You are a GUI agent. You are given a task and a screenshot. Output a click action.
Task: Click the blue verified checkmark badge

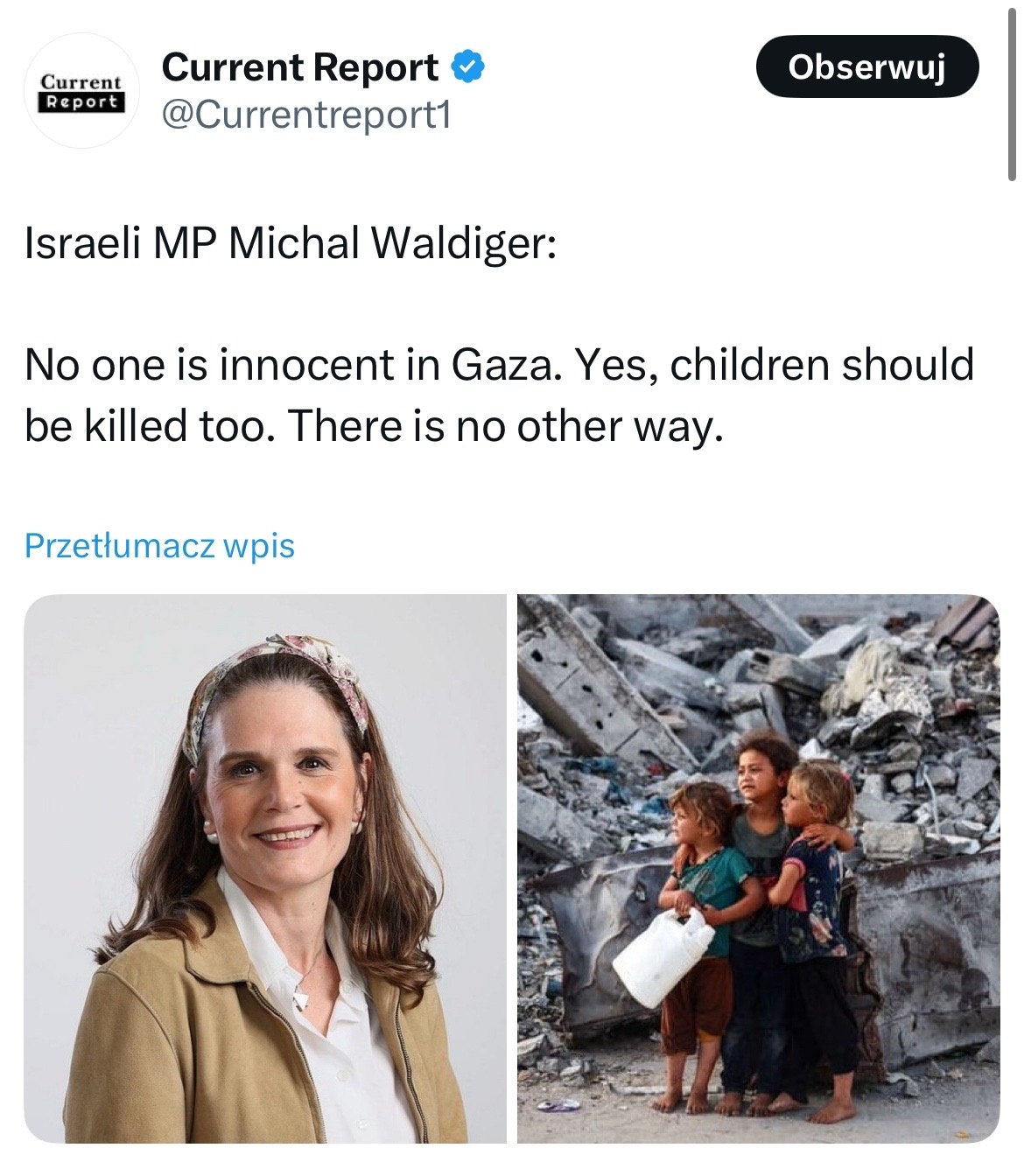pos(468,67)
